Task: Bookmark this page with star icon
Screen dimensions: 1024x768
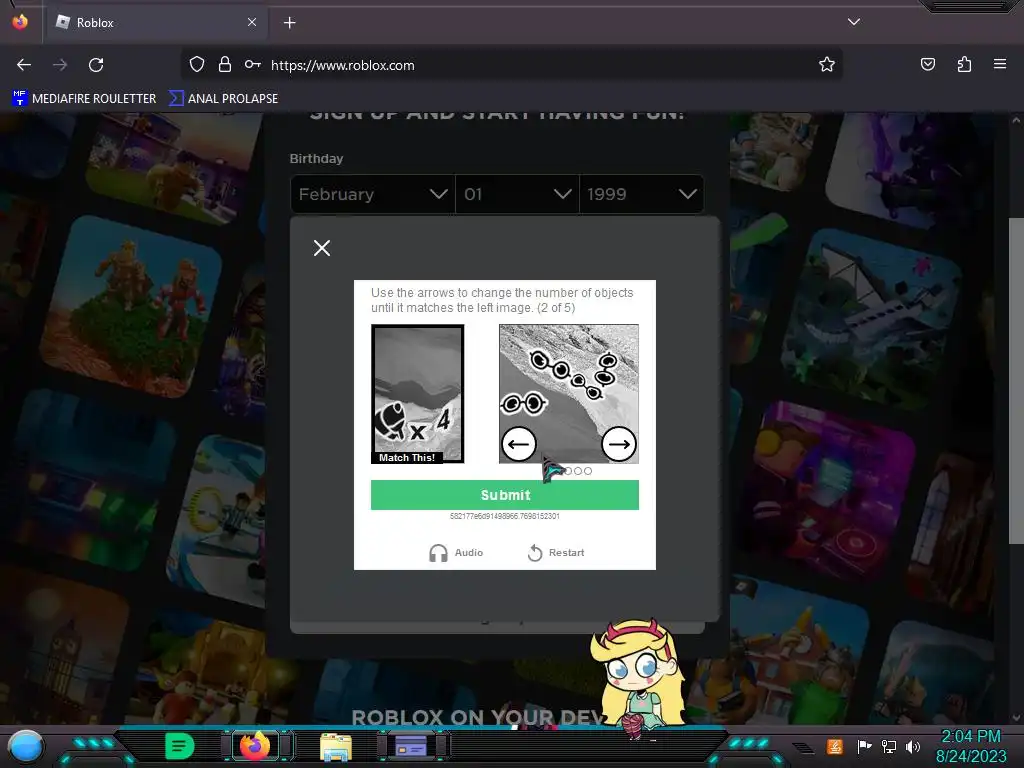Action: [x=827, y=65]
